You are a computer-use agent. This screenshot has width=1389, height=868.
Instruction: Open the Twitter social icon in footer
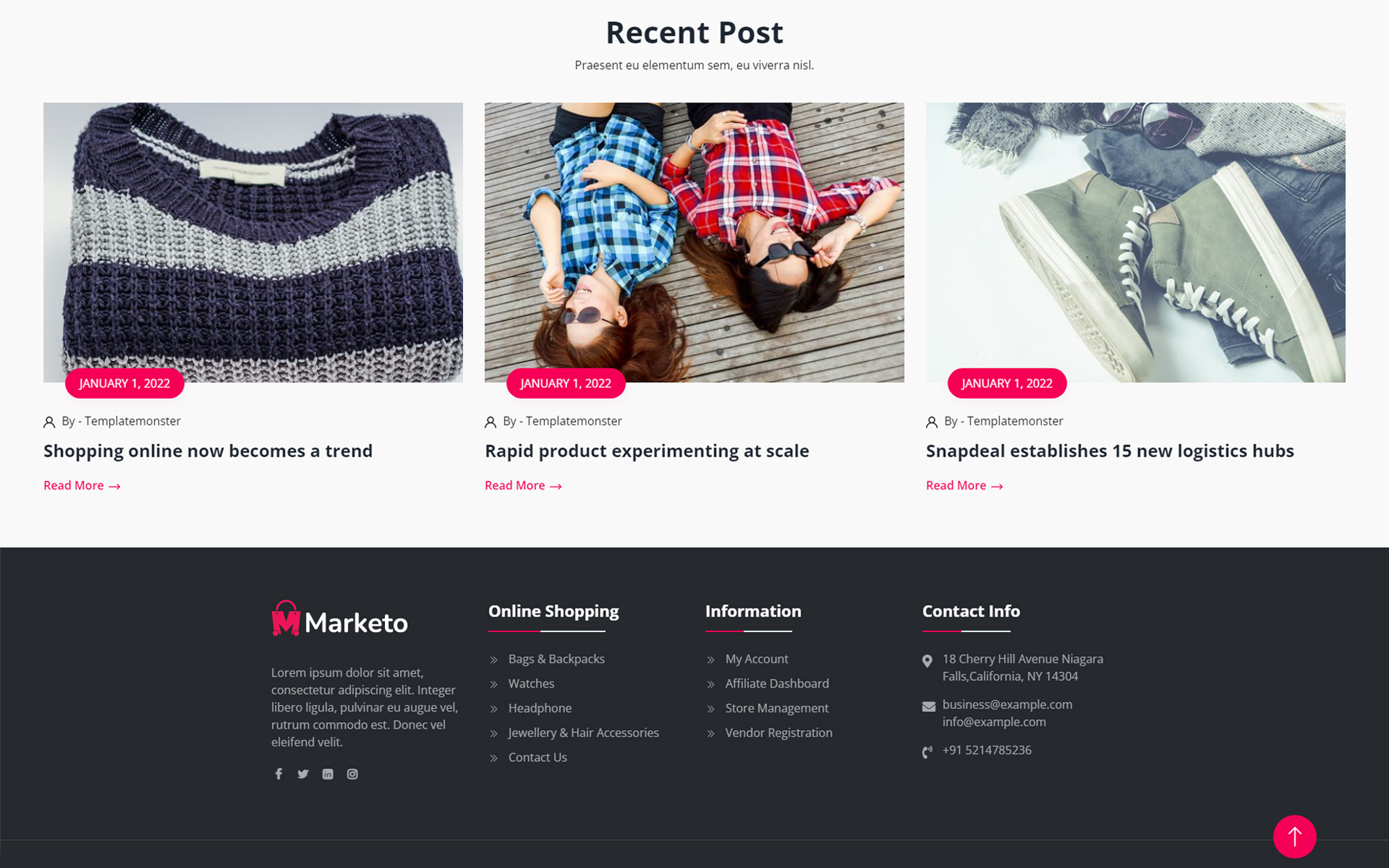tap(303, 774)
